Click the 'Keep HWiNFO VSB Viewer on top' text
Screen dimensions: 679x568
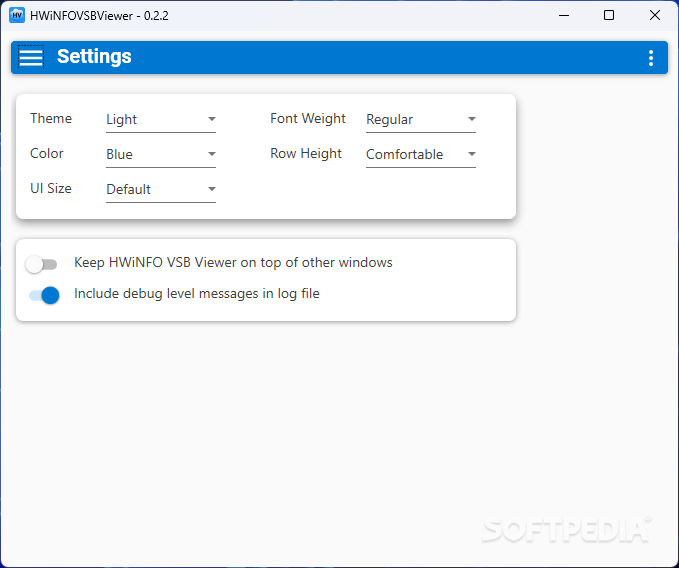(x=233, y=262)
